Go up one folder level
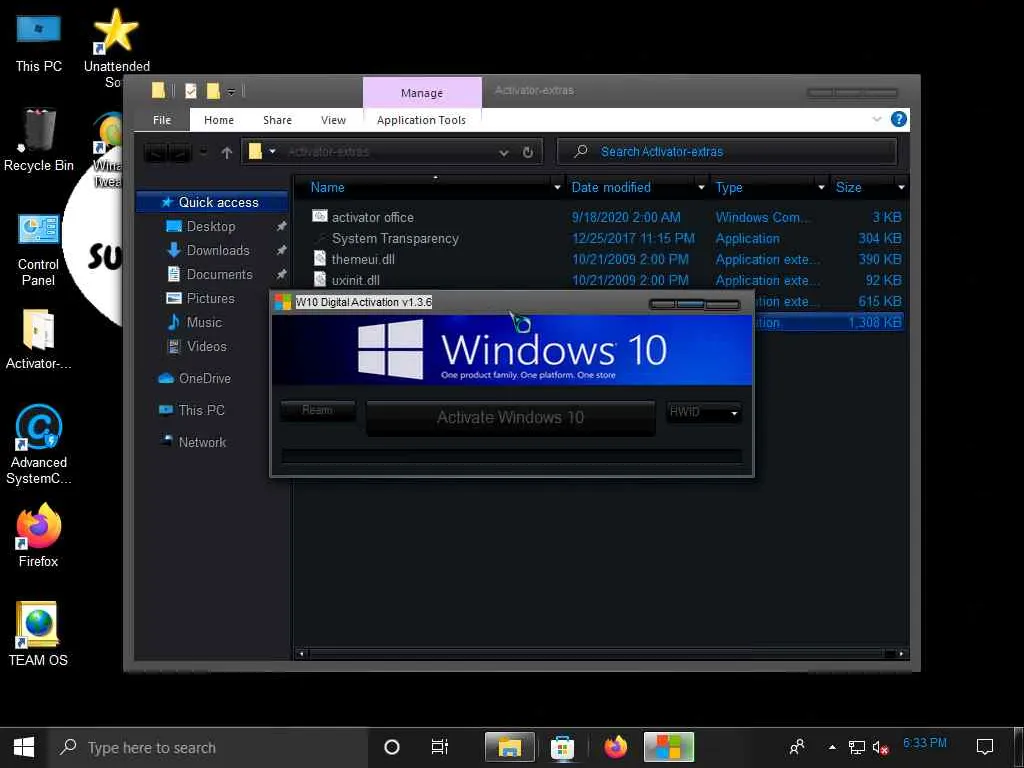Viewport: 1024px width, 768px height. click(227, 152)
